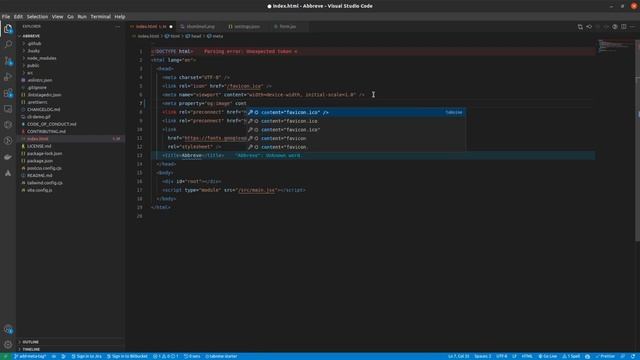This screenshot has width=640, height=360.
Task: Open the Manage gear icon
Action: click(8, 344)
